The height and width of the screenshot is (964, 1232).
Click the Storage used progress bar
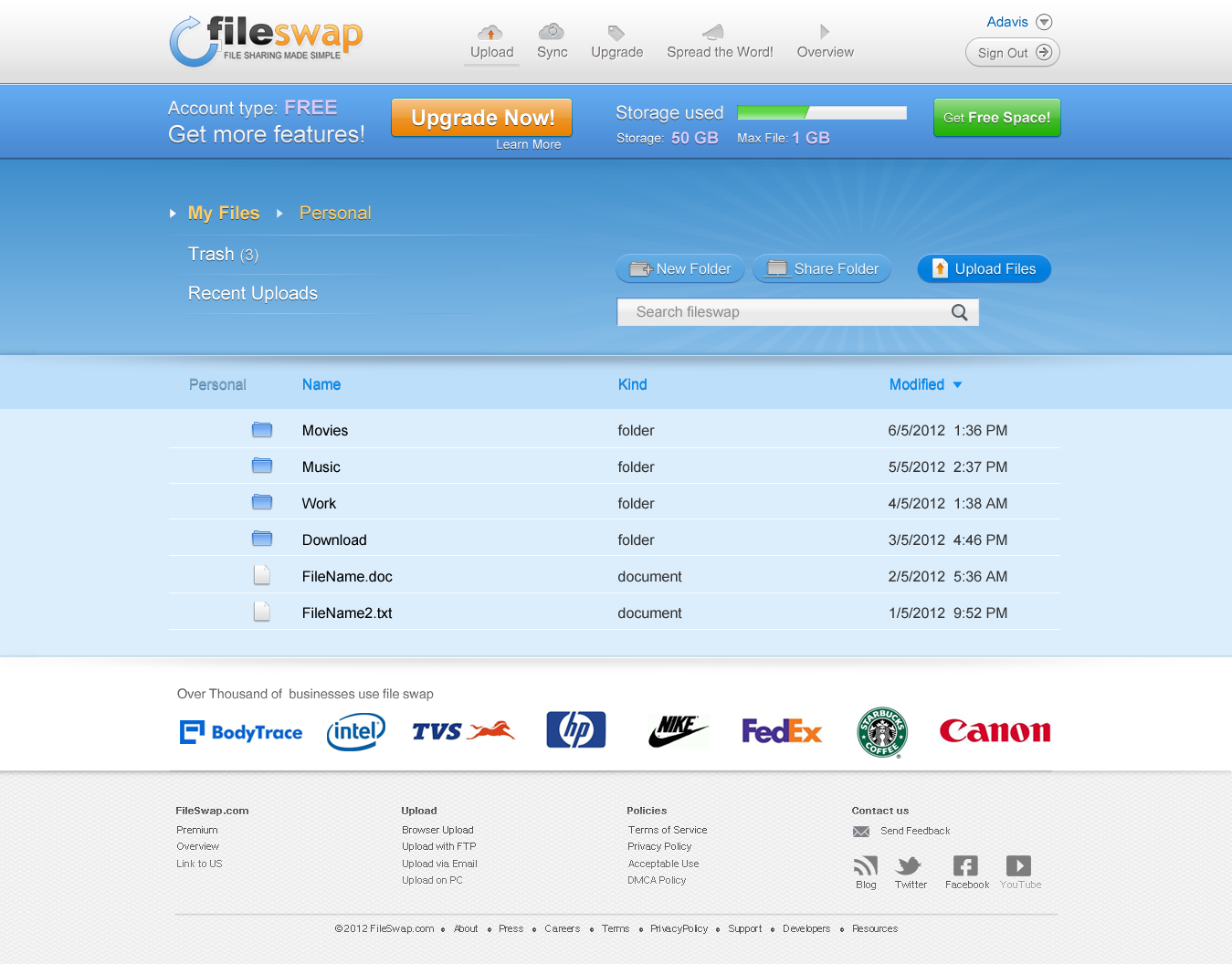[x=821, y=113]
